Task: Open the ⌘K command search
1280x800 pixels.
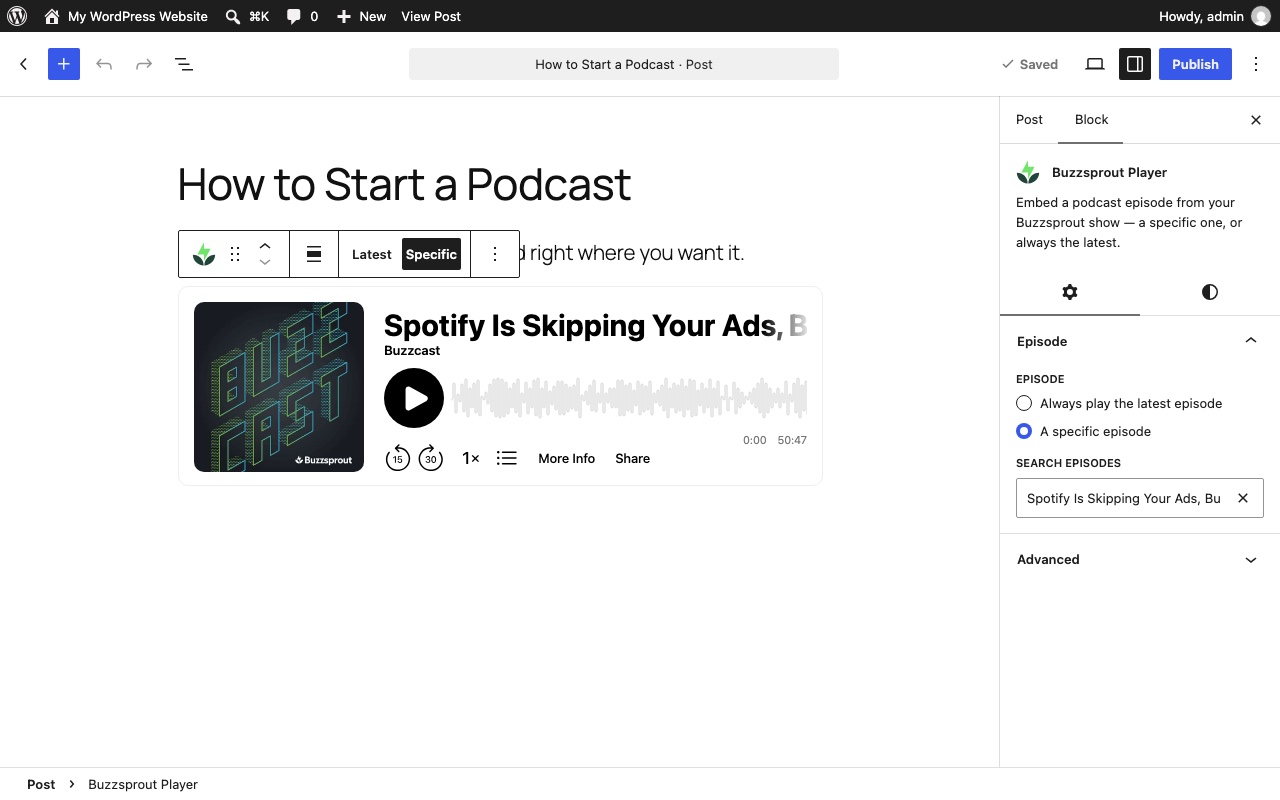Action: click(x=247, y=16)
